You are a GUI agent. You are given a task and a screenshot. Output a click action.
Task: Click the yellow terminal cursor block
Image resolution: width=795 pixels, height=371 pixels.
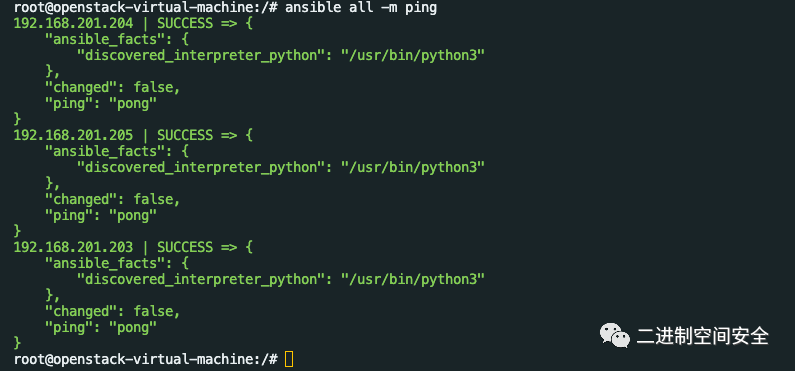tap(289, 359)
